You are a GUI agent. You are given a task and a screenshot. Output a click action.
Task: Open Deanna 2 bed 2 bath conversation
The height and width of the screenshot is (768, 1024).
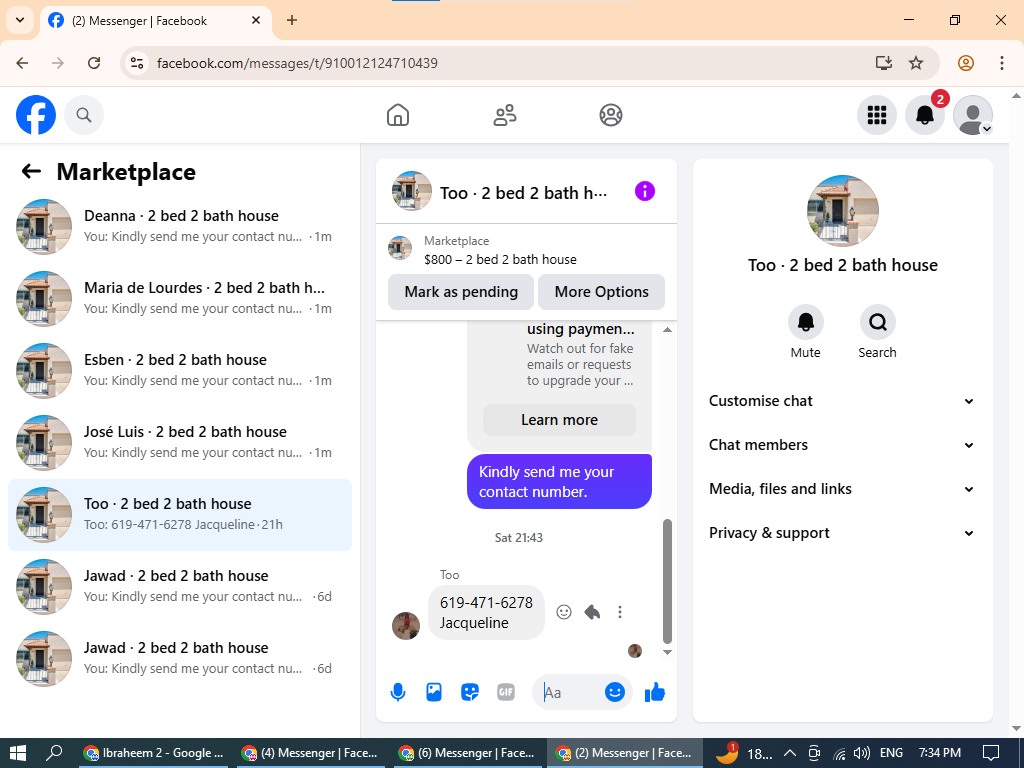(180, 227)
